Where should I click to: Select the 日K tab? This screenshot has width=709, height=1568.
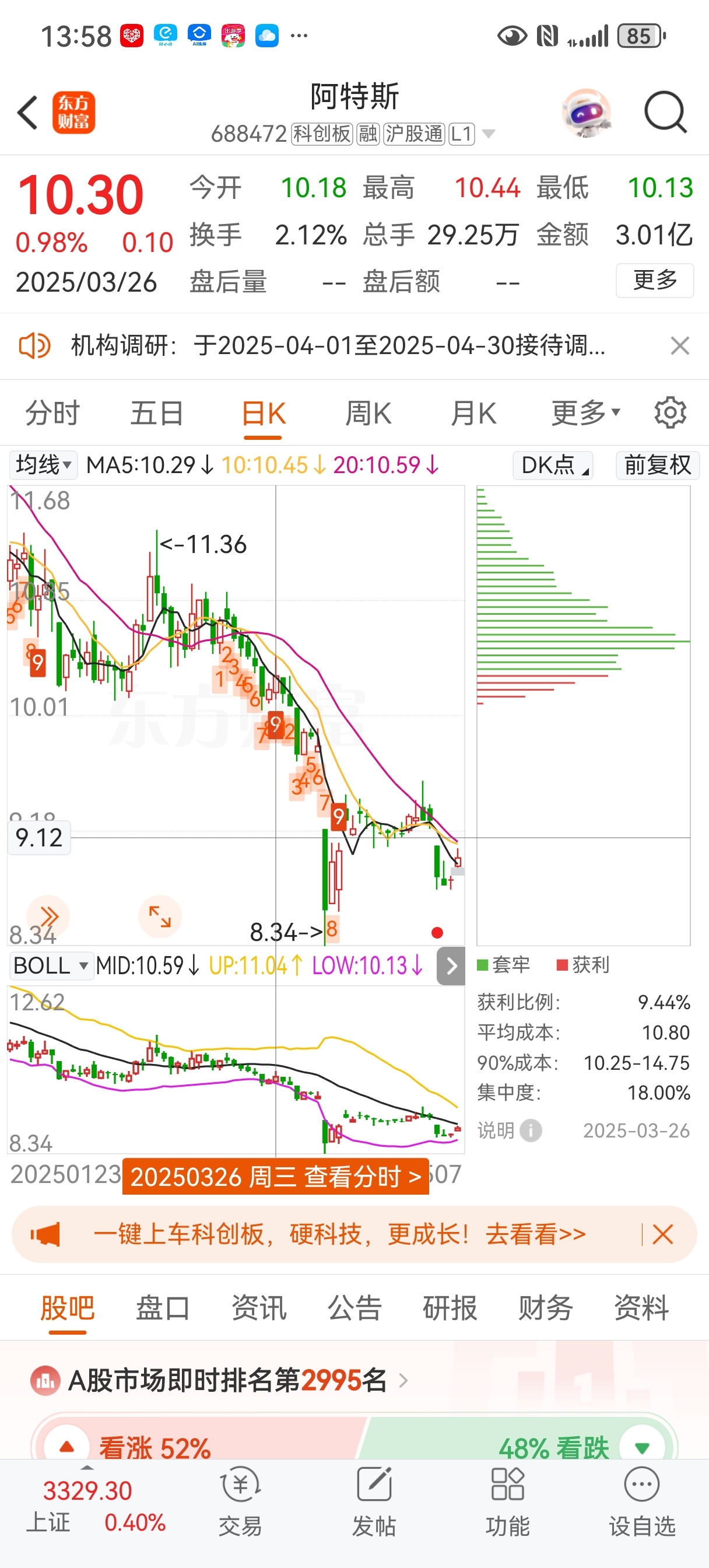264,412
